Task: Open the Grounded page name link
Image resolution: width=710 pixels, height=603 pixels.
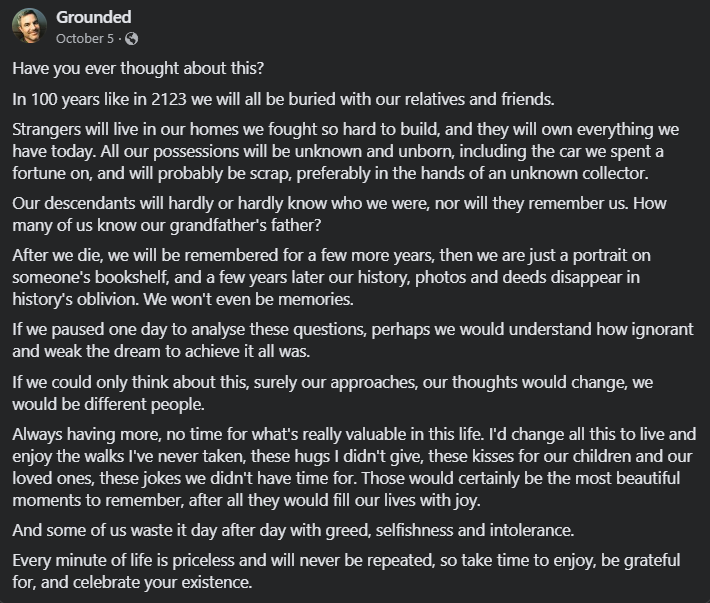Action: 93,17
